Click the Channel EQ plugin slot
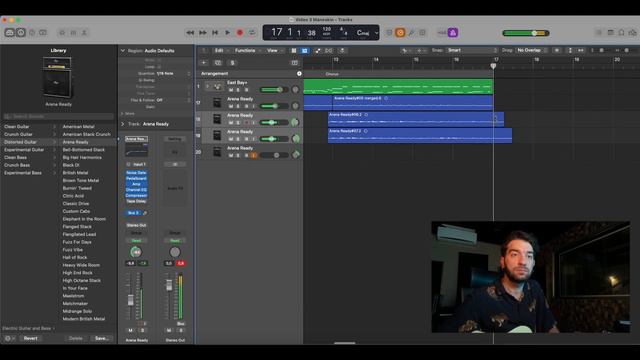Screen dimensions: 640x360 (x=136, y=190)
